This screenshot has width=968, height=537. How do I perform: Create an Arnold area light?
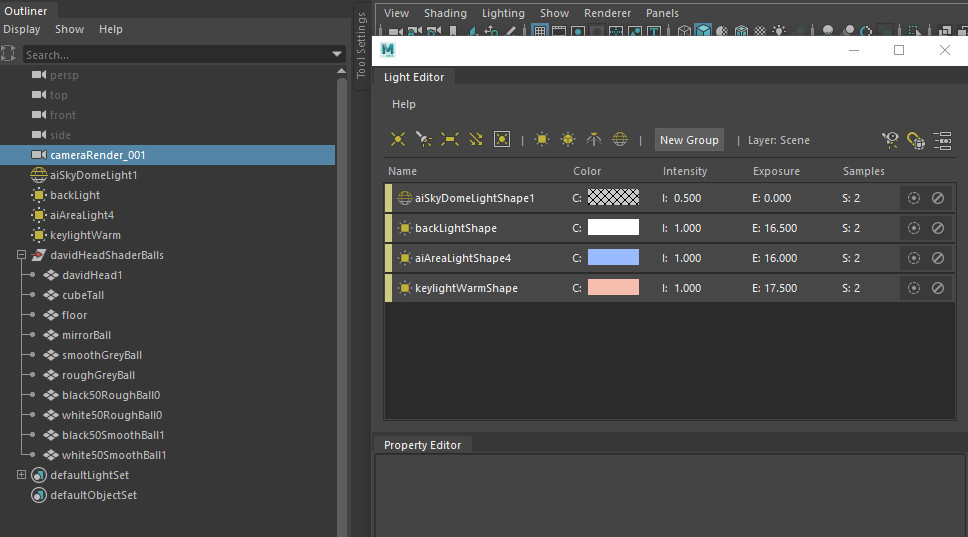pos(541,139)
